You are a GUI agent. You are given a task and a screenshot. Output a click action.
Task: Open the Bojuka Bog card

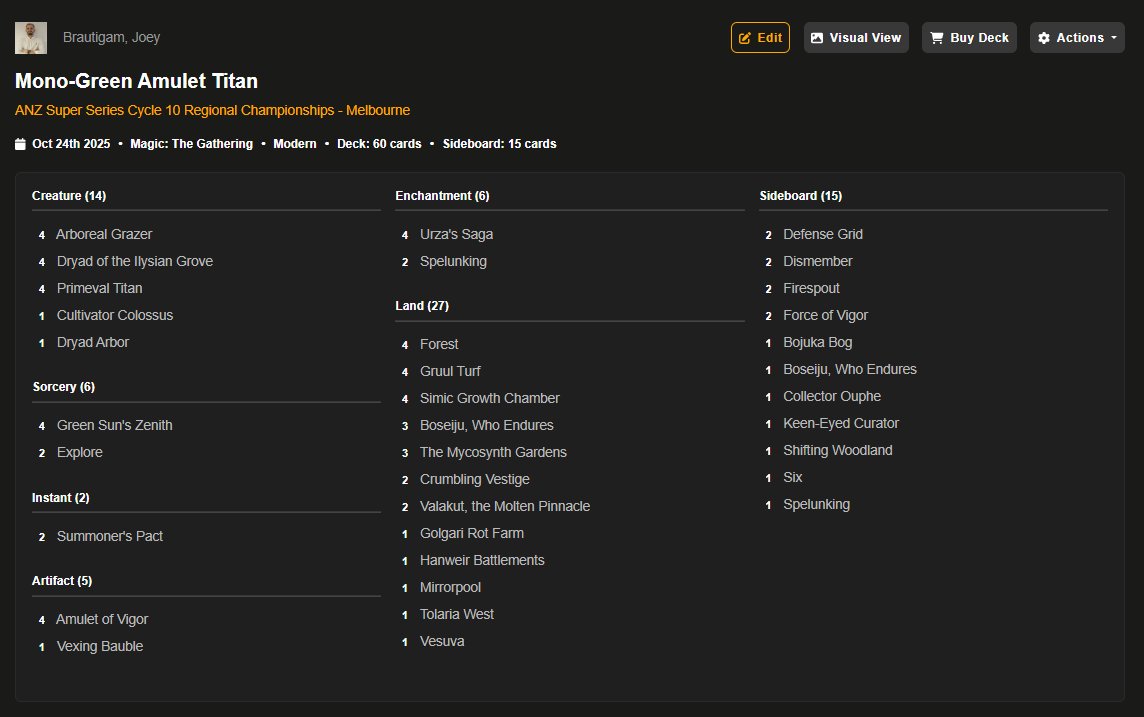click(x=818, y=342)
